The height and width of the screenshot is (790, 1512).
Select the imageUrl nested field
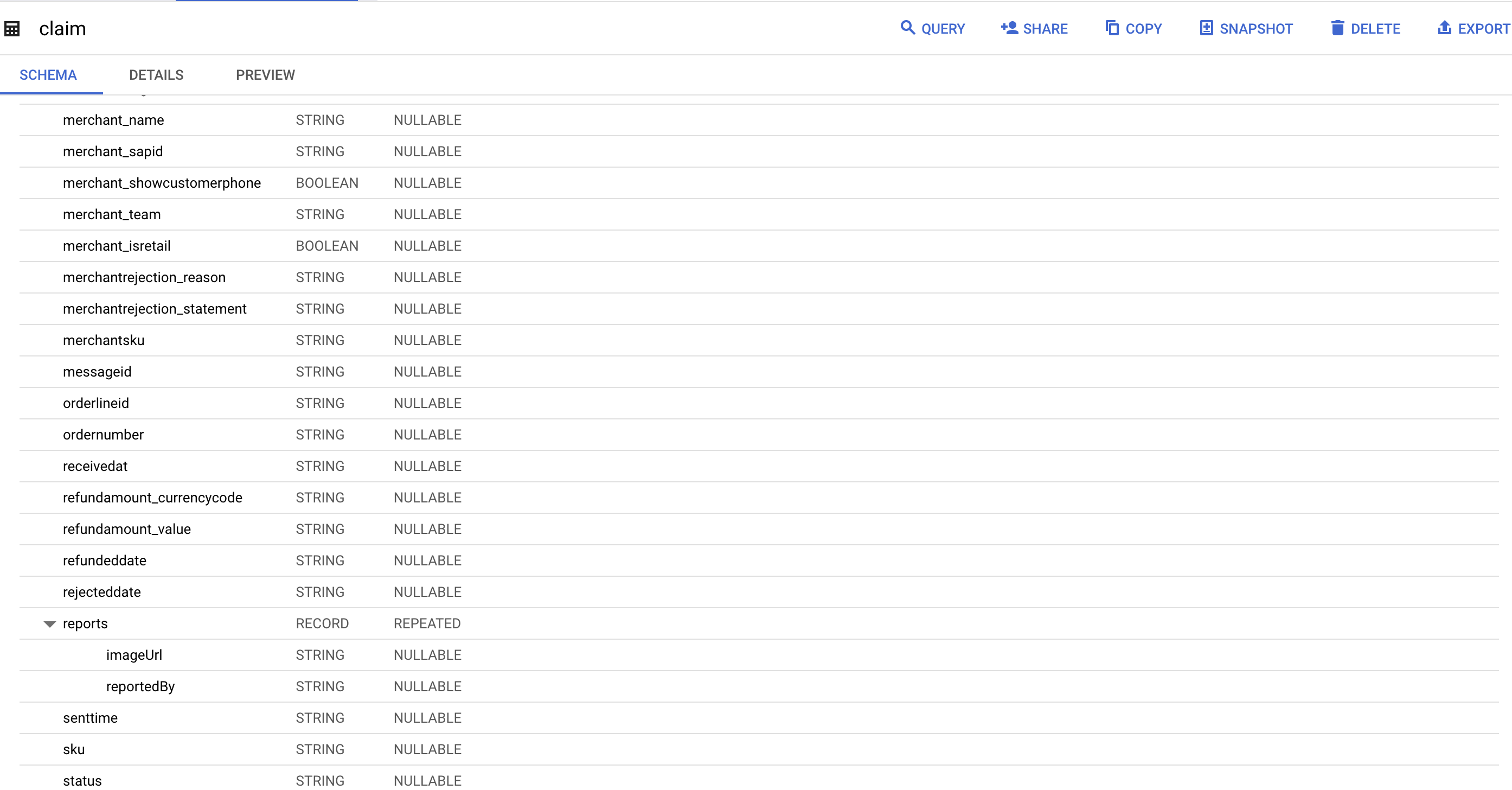coord(134,655)
